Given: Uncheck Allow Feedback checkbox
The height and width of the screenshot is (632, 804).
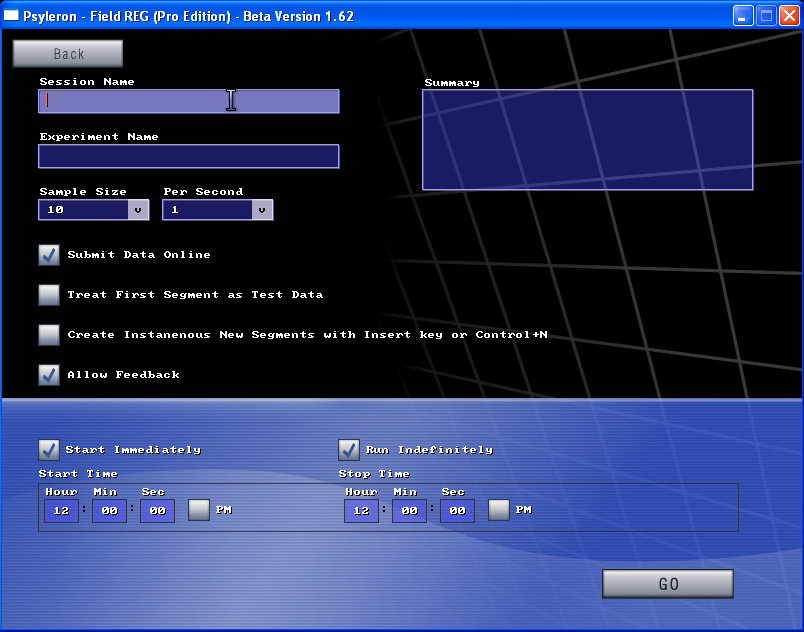Looking at the screenshot, I should click(x=49, y=375).
